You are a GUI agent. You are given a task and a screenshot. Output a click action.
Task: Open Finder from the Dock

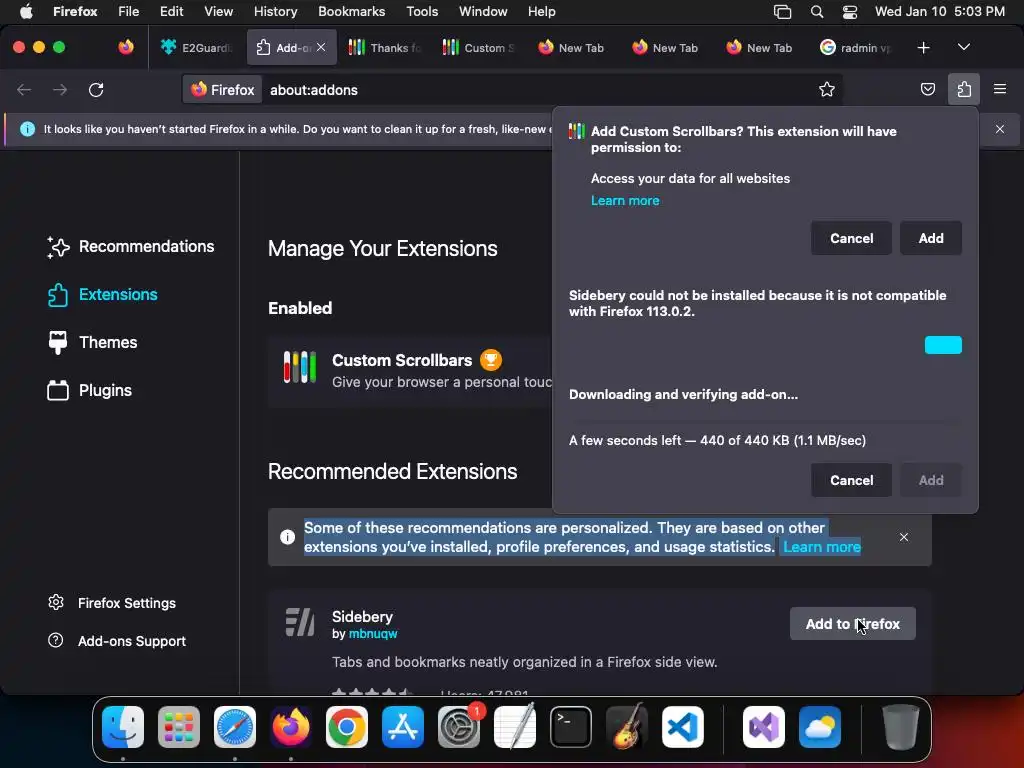coord(123,727)
